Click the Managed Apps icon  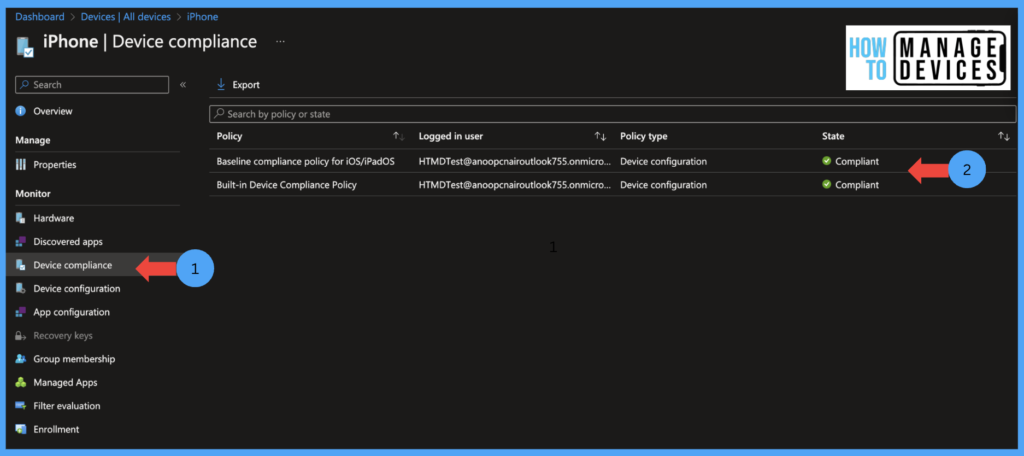coord(20,383)
